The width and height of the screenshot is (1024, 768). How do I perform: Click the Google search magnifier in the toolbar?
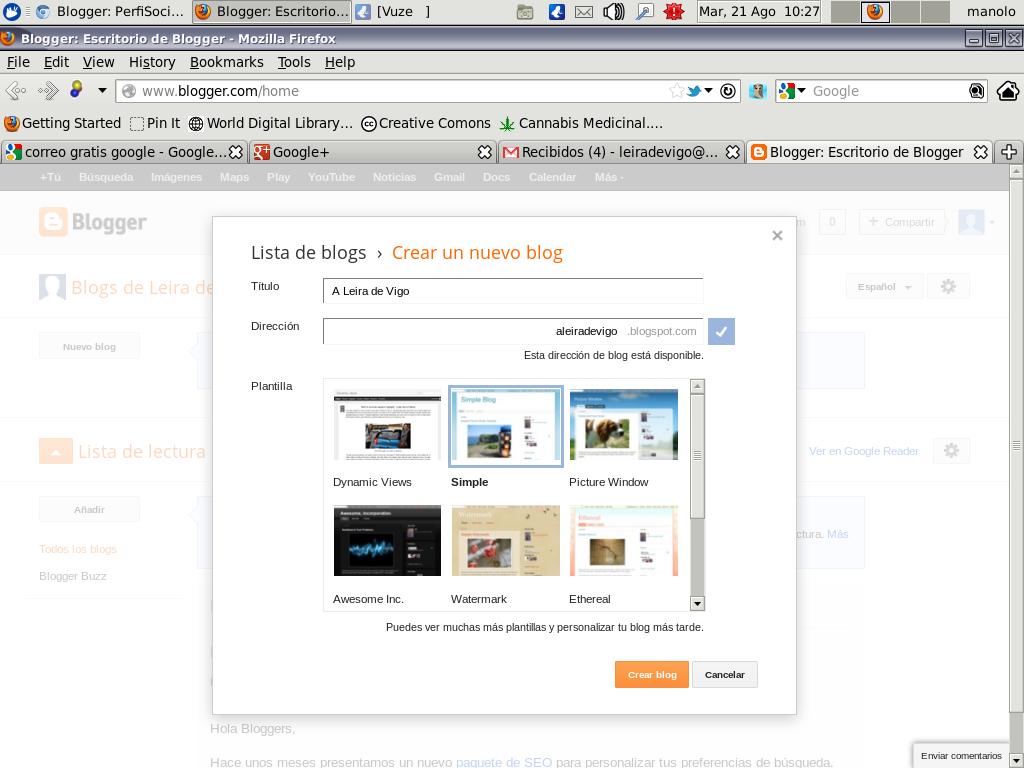[x=975, y=90]
